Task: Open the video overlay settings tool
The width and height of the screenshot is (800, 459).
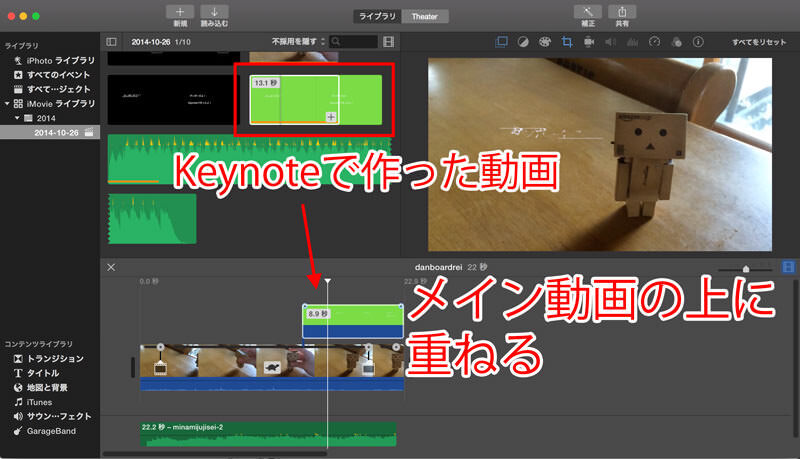Action: coord(502,42)
